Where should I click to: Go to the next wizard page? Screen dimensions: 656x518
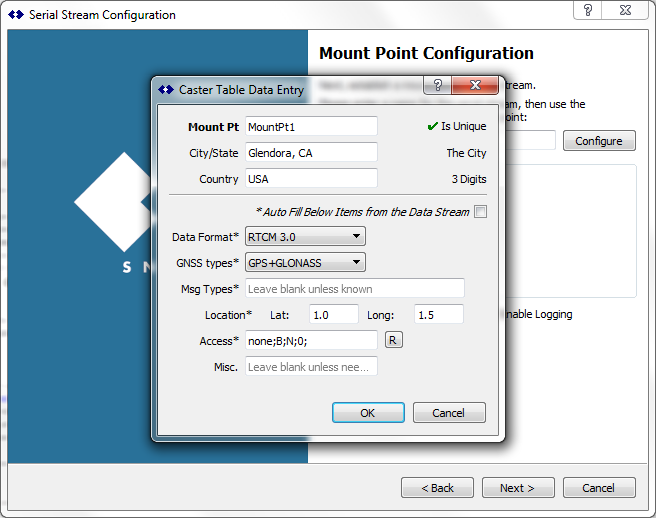click(x=518, y=488)
